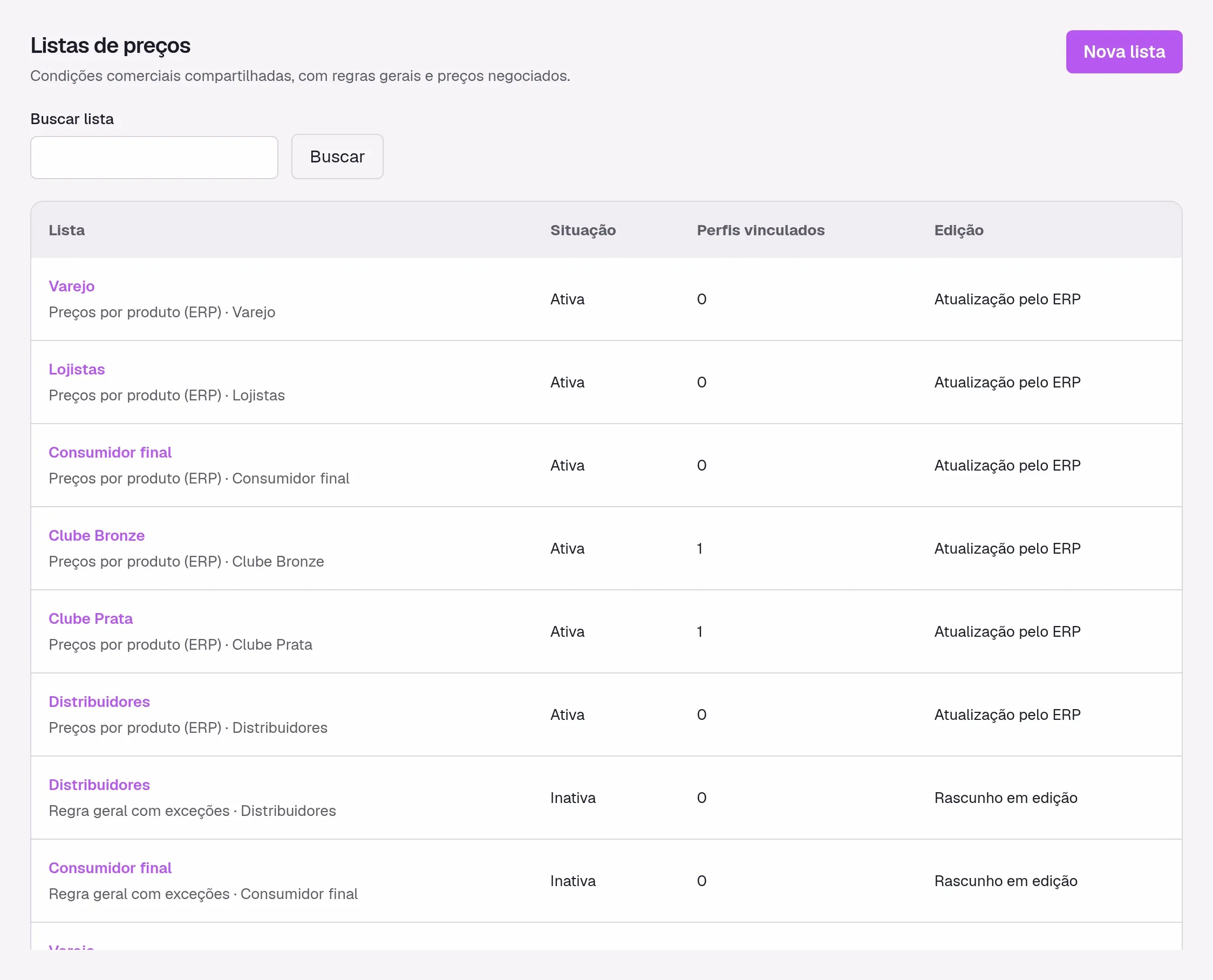Click 'Atualização pelo ERP' in Varejo row
The height and width of the screenshot is (980, 1213).
(1007, 299)
